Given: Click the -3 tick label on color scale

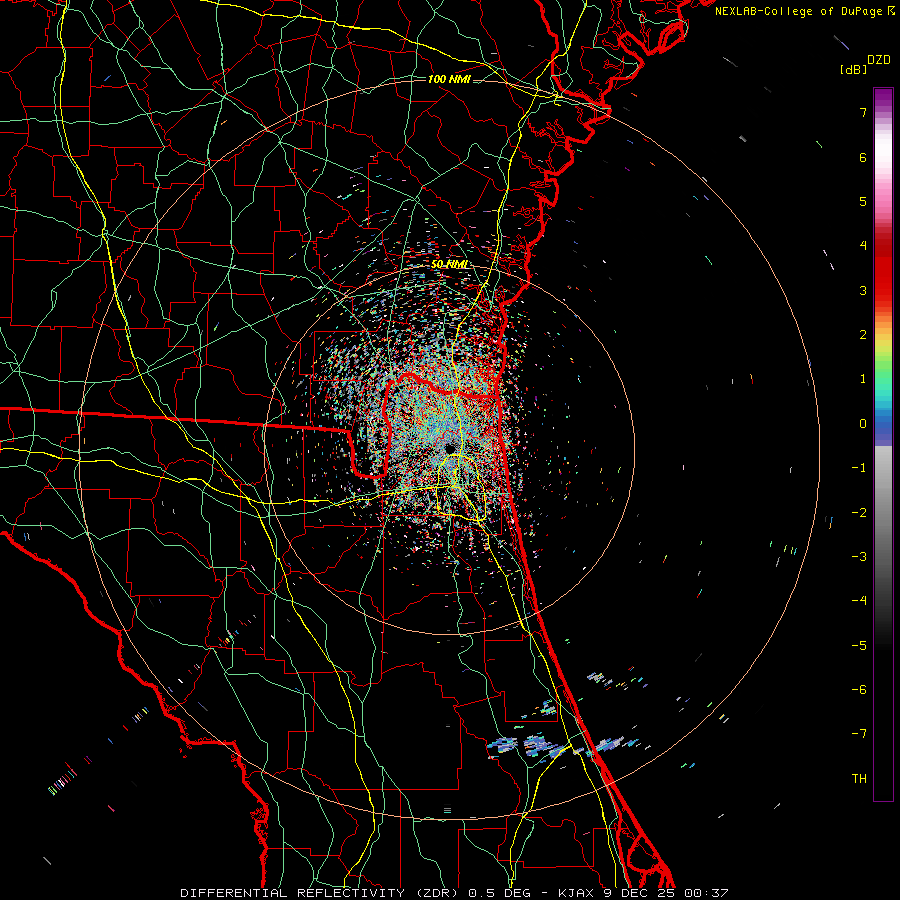Looking at the screenshot, I should [x=859, y=557].
